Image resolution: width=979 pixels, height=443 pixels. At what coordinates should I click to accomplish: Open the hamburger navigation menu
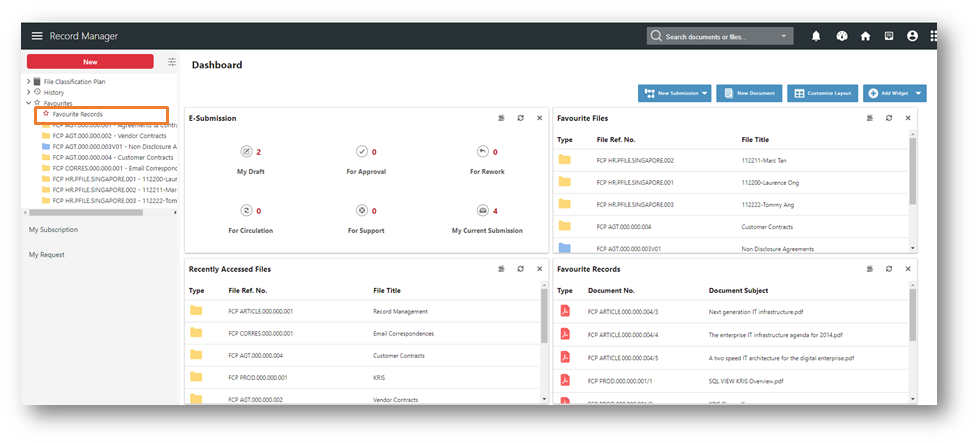37,36
